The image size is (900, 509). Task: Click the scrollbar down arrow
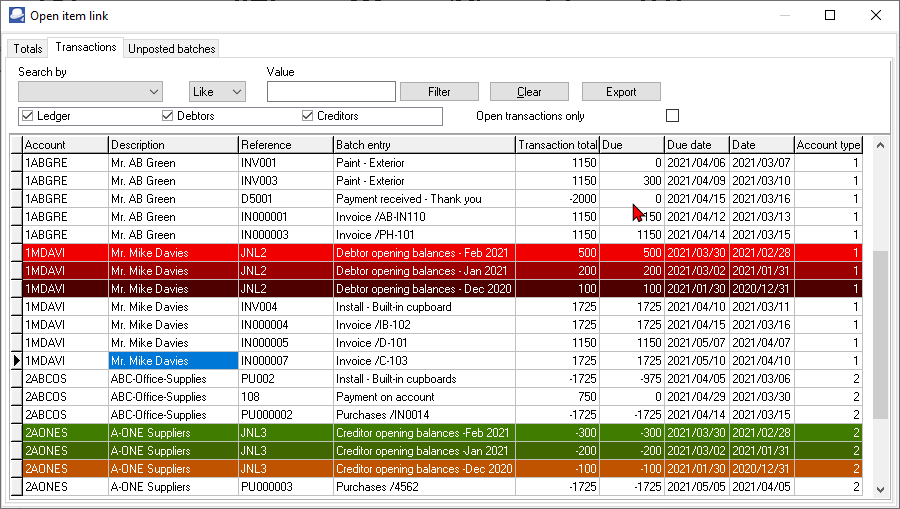[x=880, y=489]
